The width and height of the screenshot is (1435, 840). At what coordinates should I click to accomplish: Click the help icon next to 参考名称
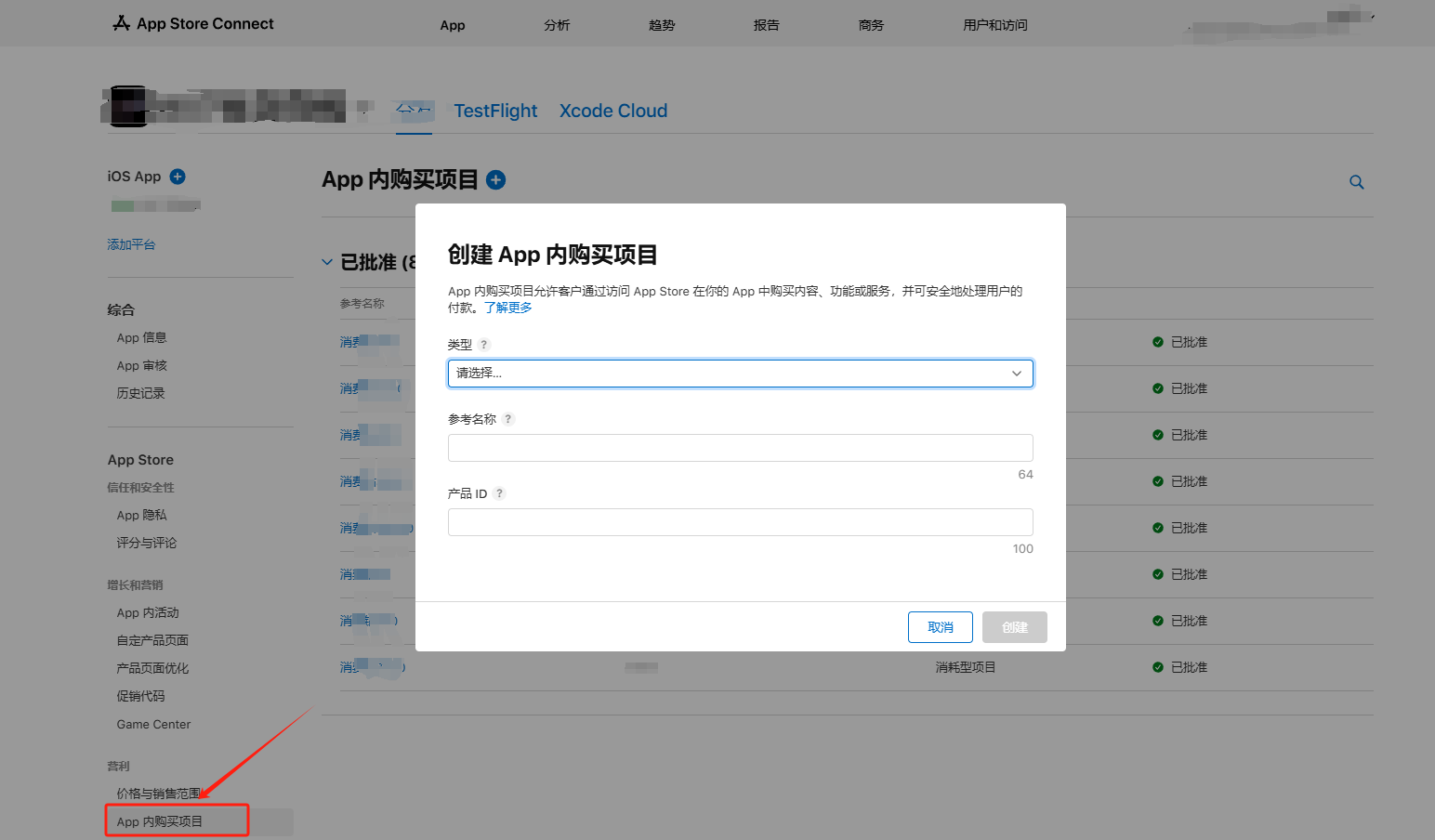point(508,419)
